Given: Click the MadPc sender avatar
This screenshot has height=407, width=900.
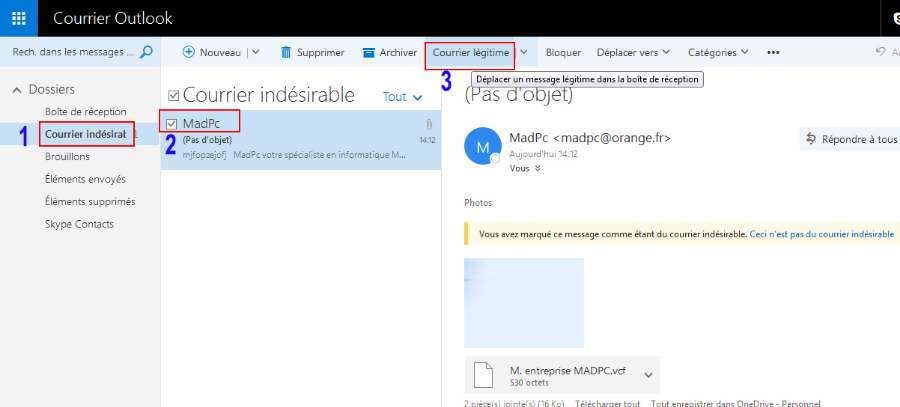Looking at the screenshot, I should click(x=483, y=147).
